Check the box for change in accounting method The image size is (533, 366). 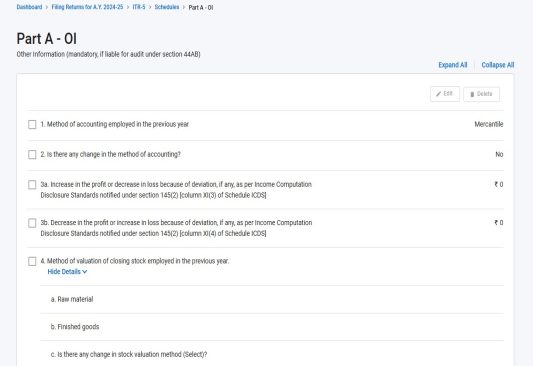tap(32, 154)
